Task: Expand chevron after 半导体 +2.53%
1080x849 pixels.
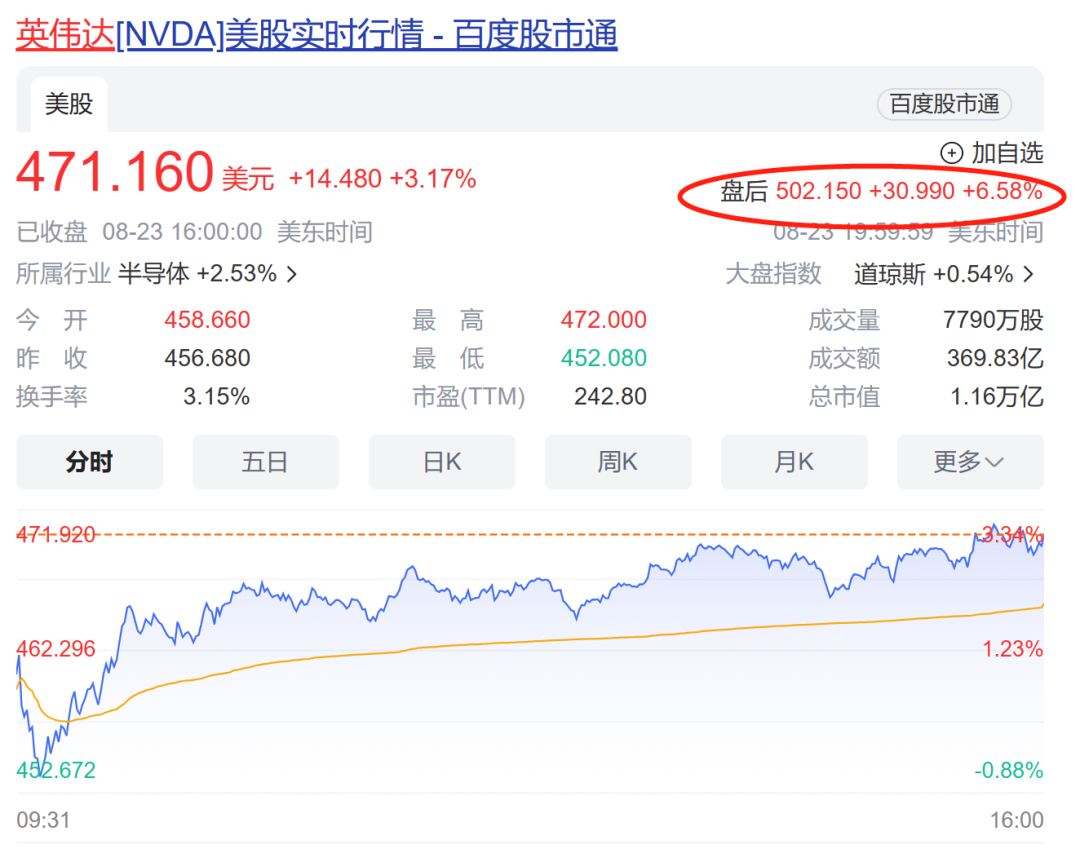Action: tap(292, 275)
